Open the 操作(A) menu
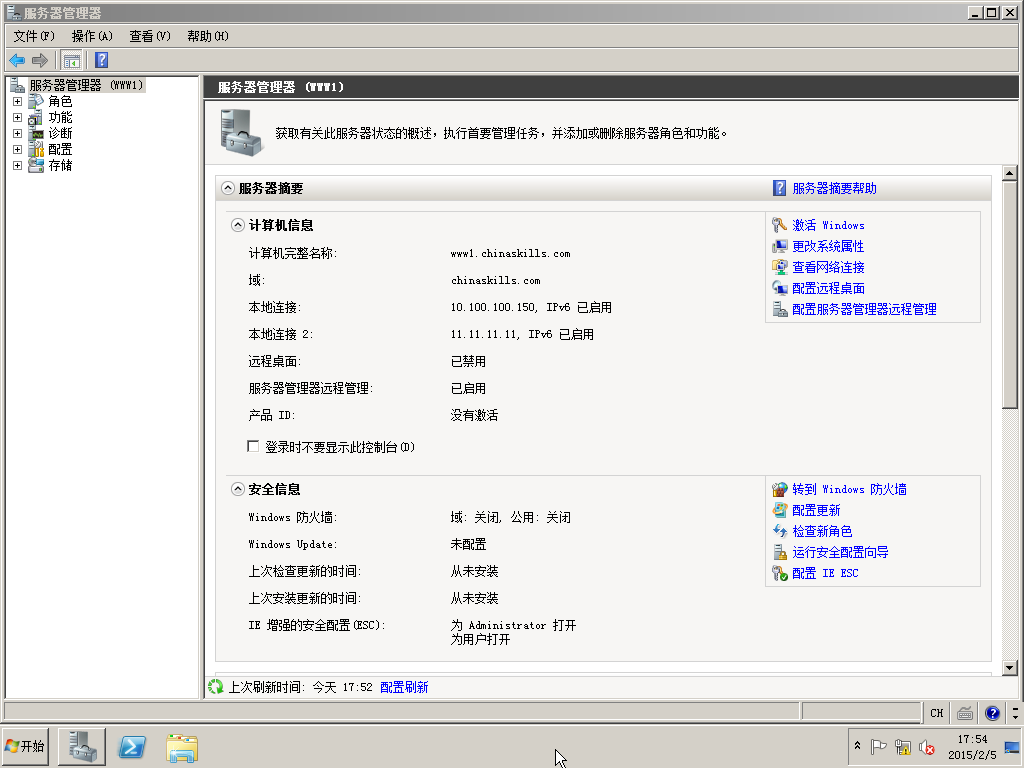The width and height of the screenshot is (1024, 768). tap(92, 36)
